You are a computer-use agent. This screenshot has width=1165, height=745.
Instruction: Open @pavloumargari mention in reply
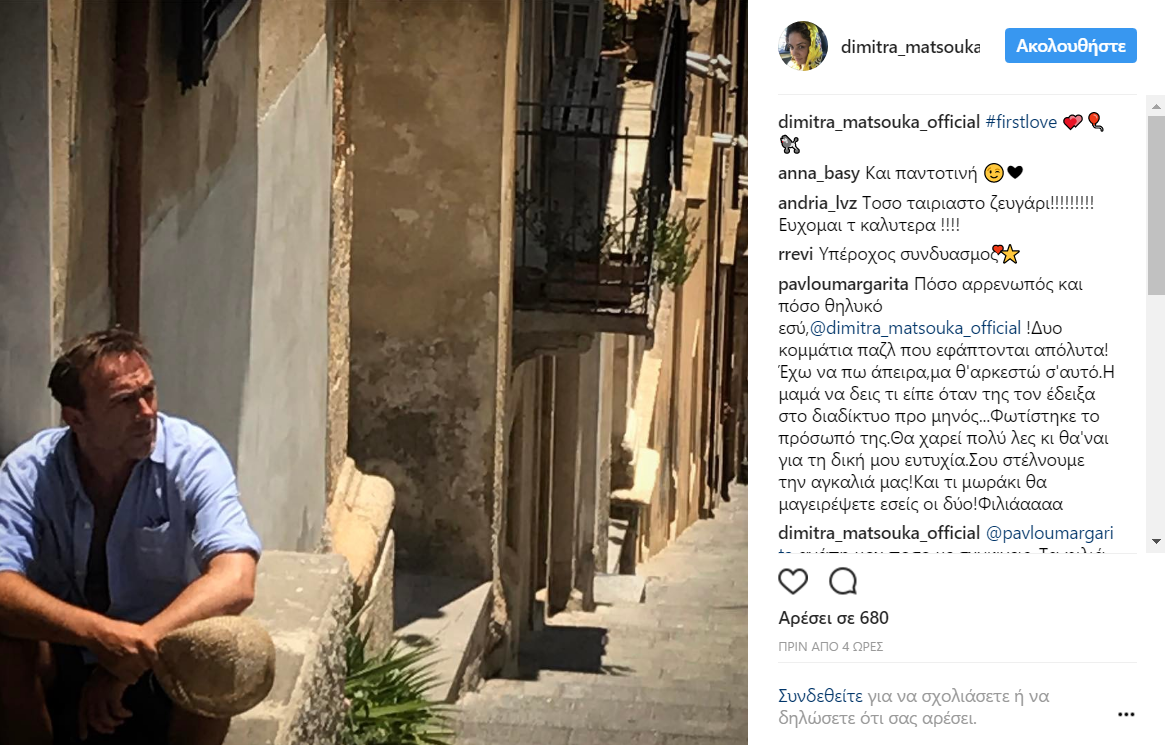click(1049, 533)
